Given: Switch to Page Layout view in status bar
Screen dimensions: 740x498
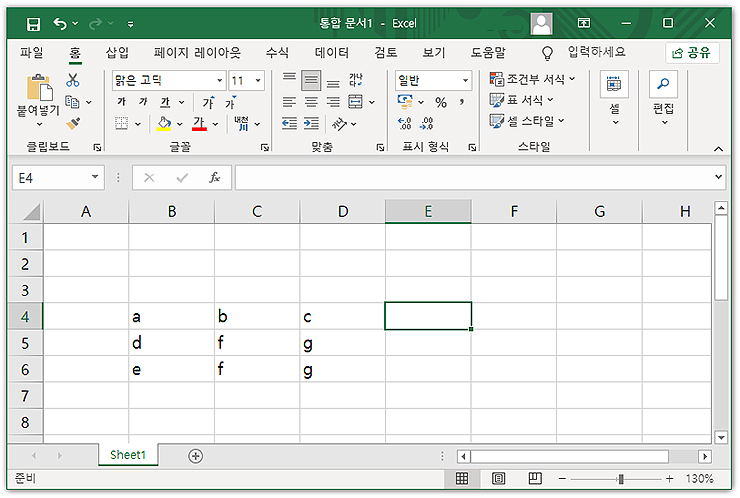Looking at the screenshot, I should 498,479.
